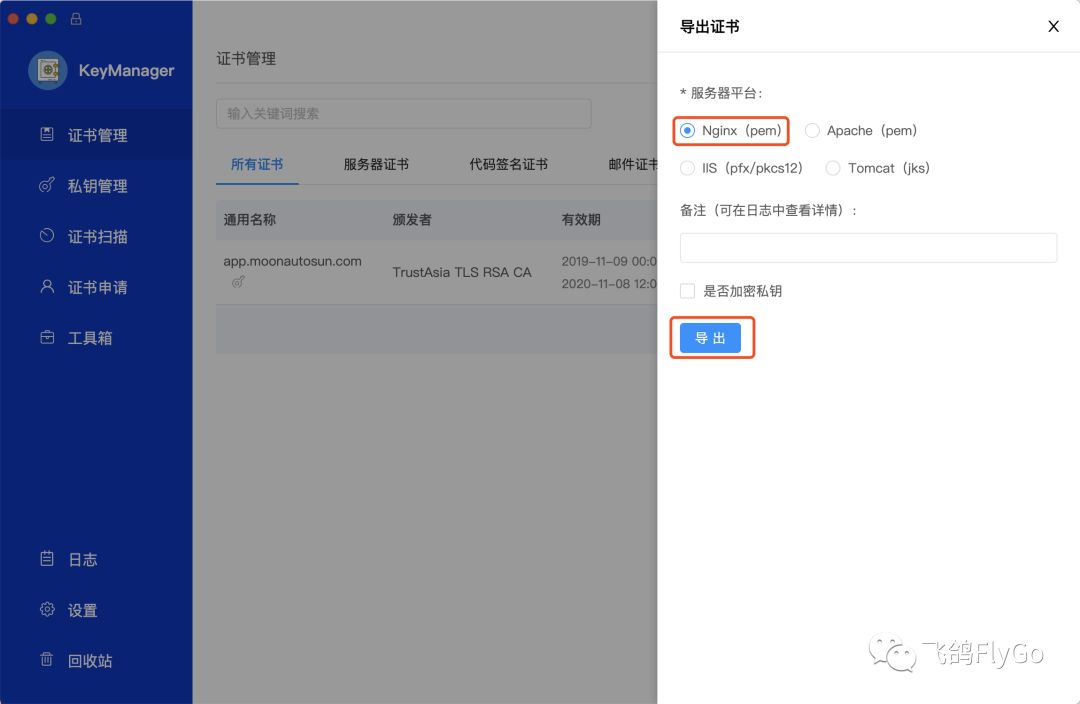Open the 回收站 recycle bin
The height and width of the screenshot is (704, 1080).
coord(46,660)
